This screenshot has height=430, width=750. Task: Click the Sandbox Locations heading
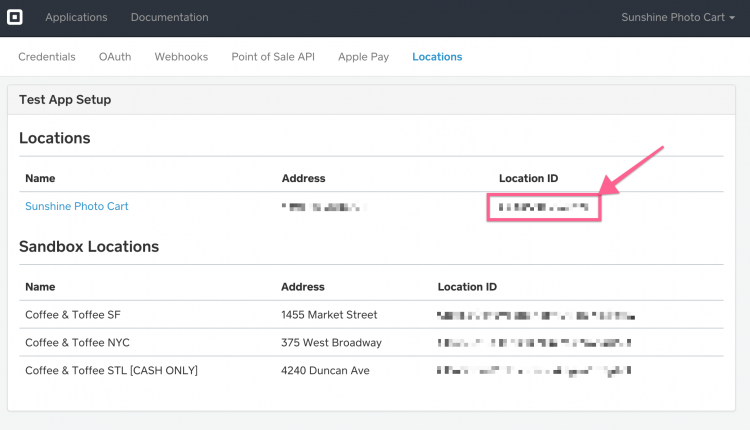tap(89, 246)
